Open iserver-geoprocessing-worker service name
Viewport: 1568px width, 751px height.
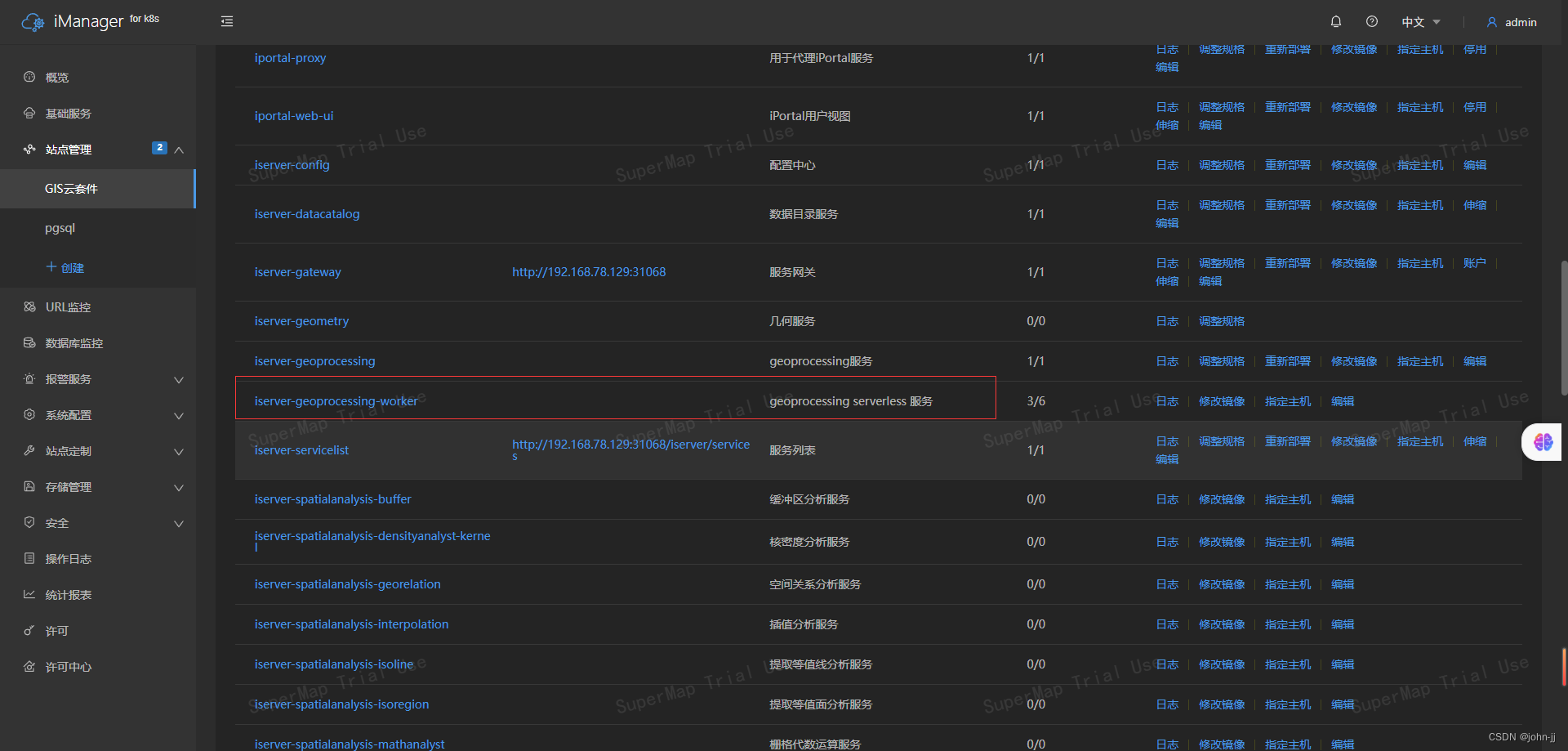(x=336, y=401)
